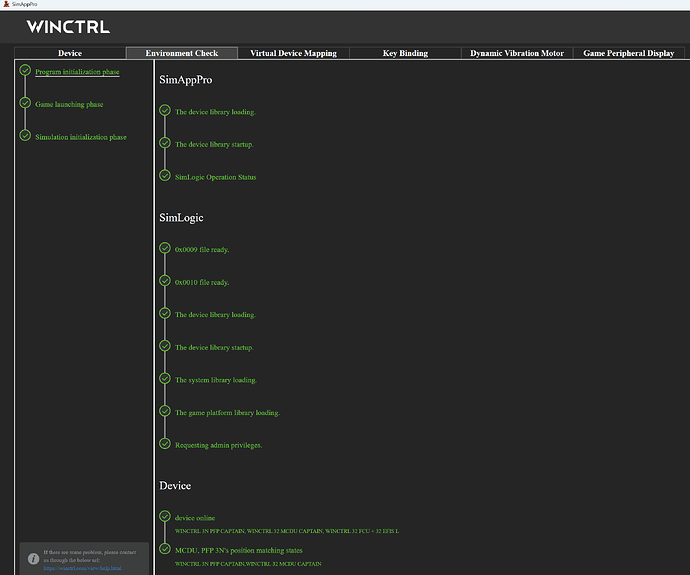
Task: Click check icon next to SimLogic Operation Status
Action: click(x=165, y=176)
